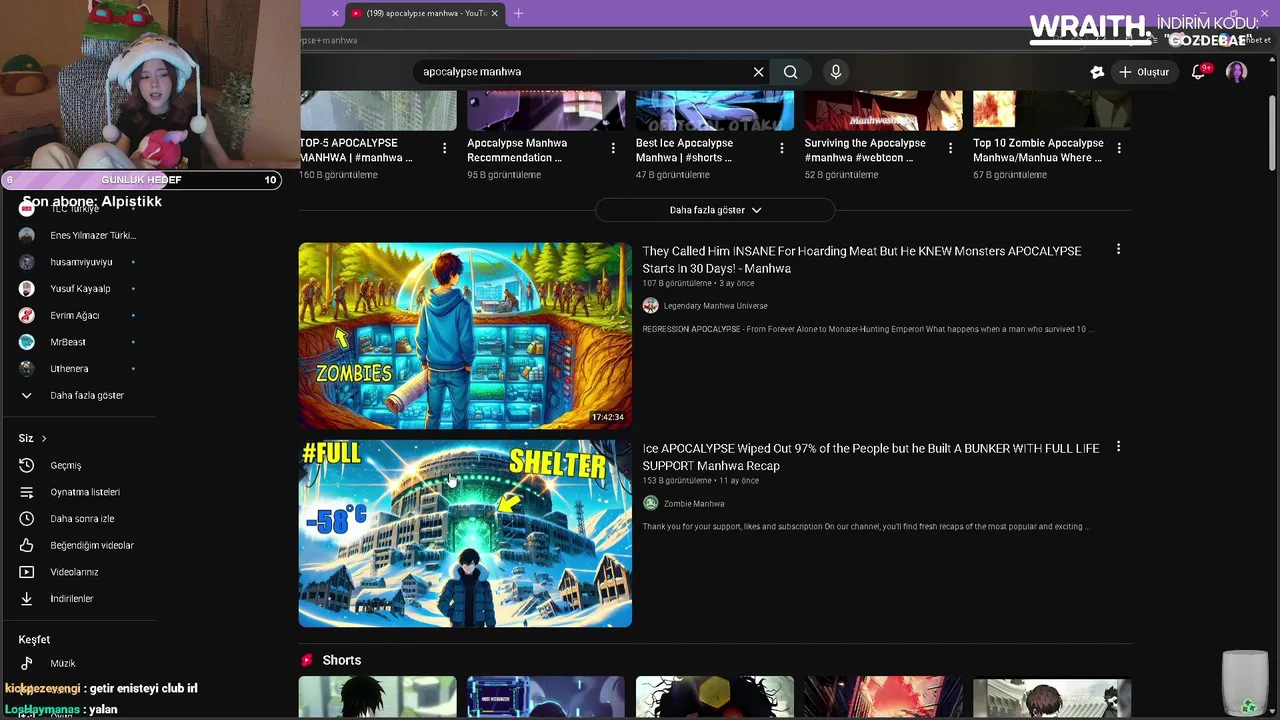
Task: Open Best Ice Apocalypse Manhwa short title
Action: [684, 150]
